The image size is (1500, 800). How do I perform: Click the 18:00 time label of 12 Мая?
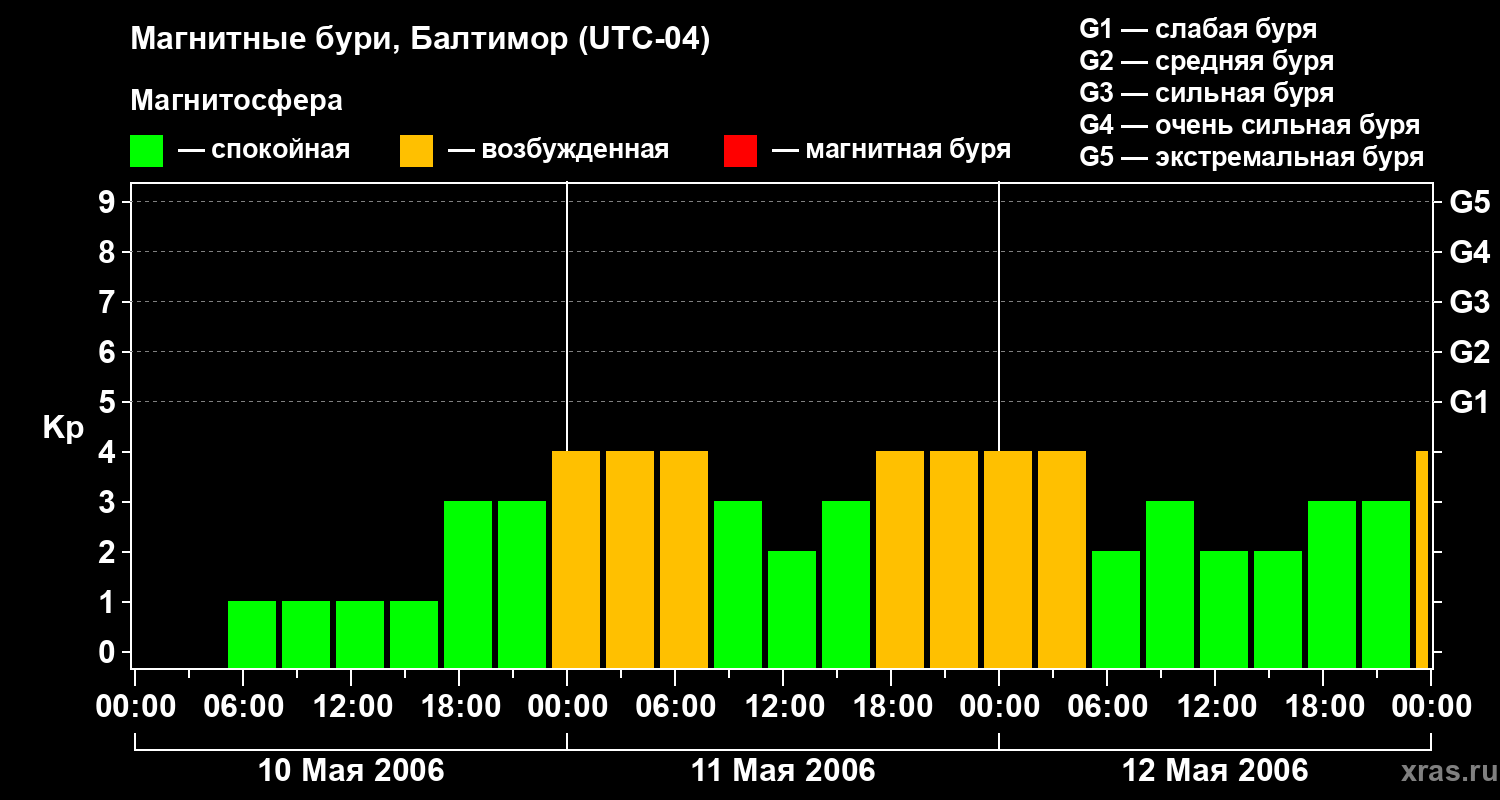[1323, 707]
